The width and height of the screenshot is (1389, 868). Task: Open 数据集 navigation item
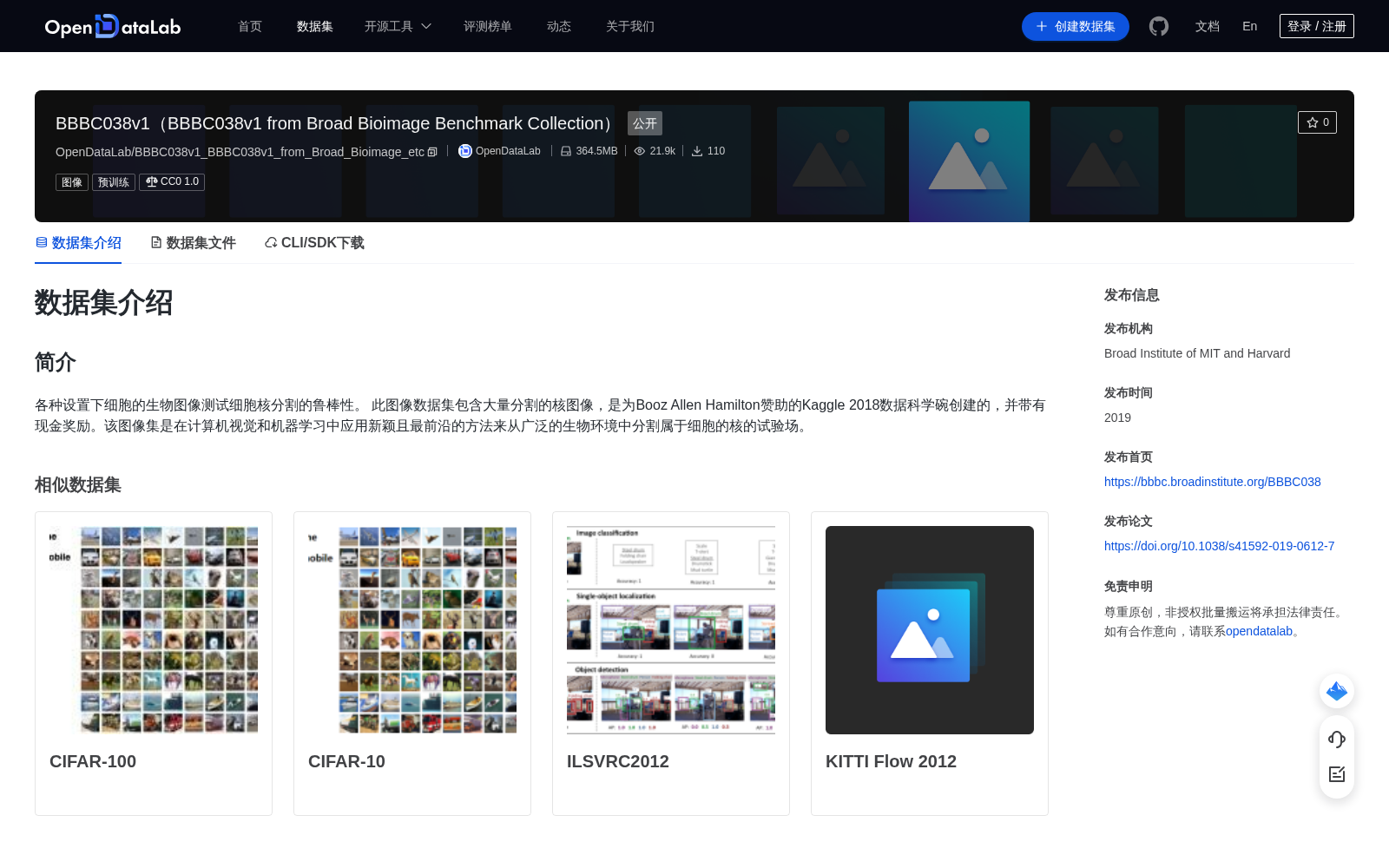[315, 26]
